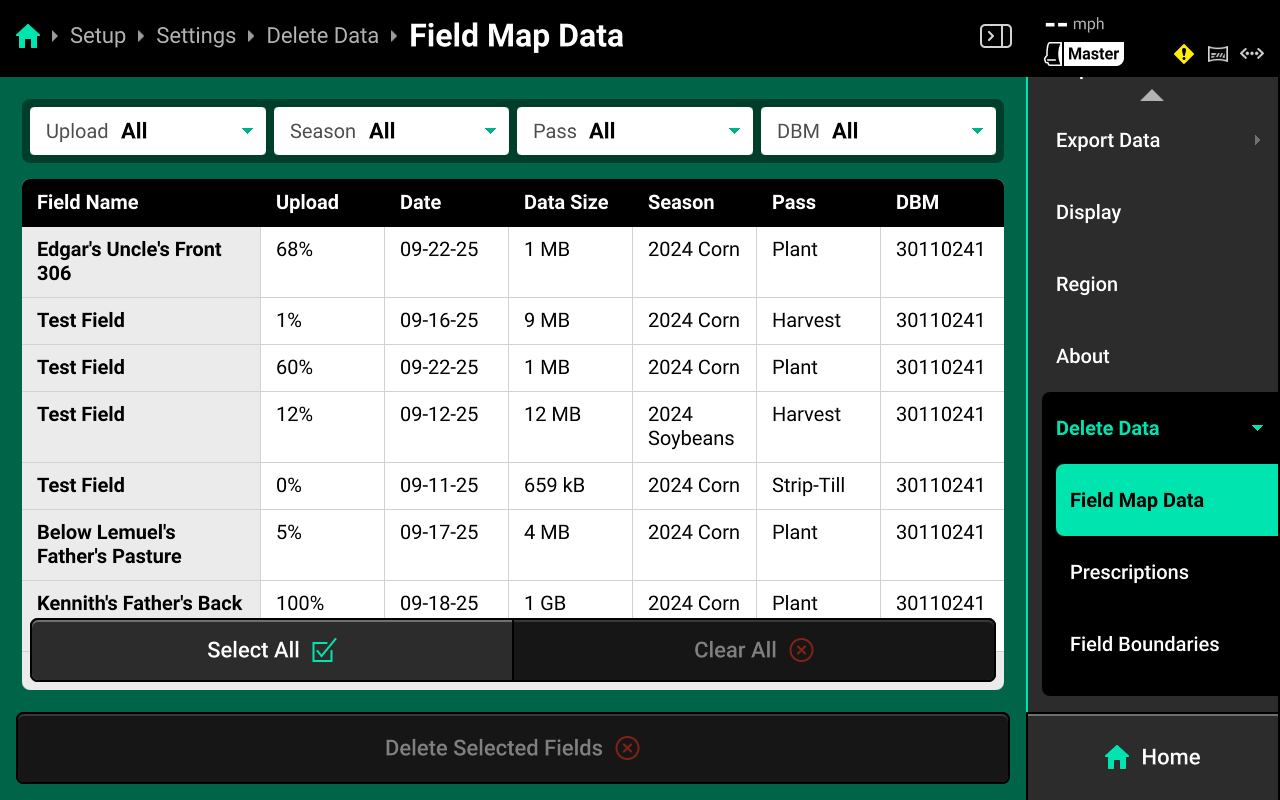Click the green home icon in breadcrumb
This screenshot has width=1280, height=800.
(x=28, y=37)
